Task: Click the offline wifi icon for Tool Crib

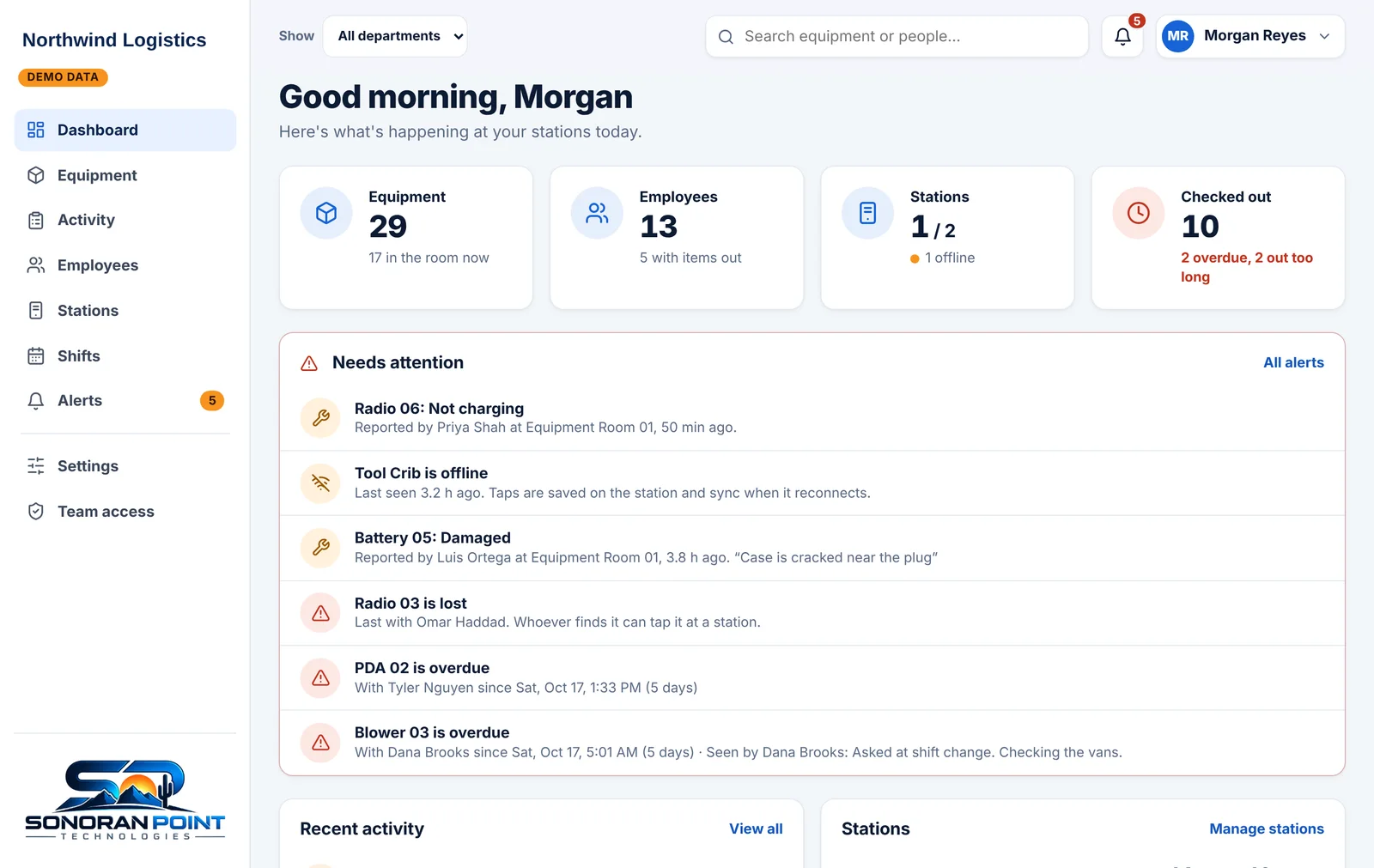Action: pyautogui.click(x=320, y=483)
